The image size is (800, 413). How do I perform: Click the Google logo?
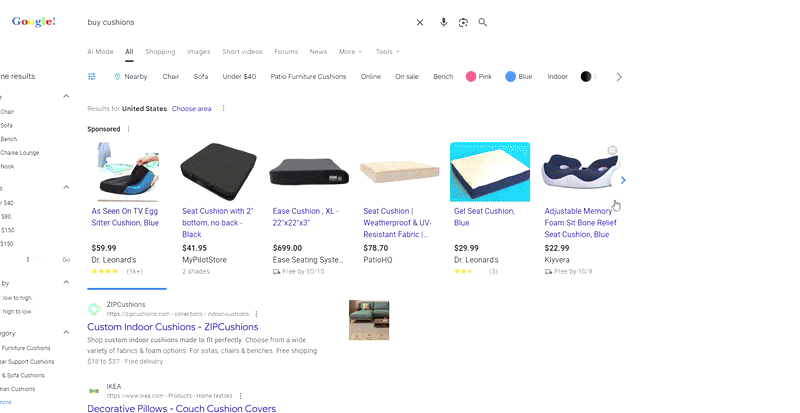[x=34, y=22]
